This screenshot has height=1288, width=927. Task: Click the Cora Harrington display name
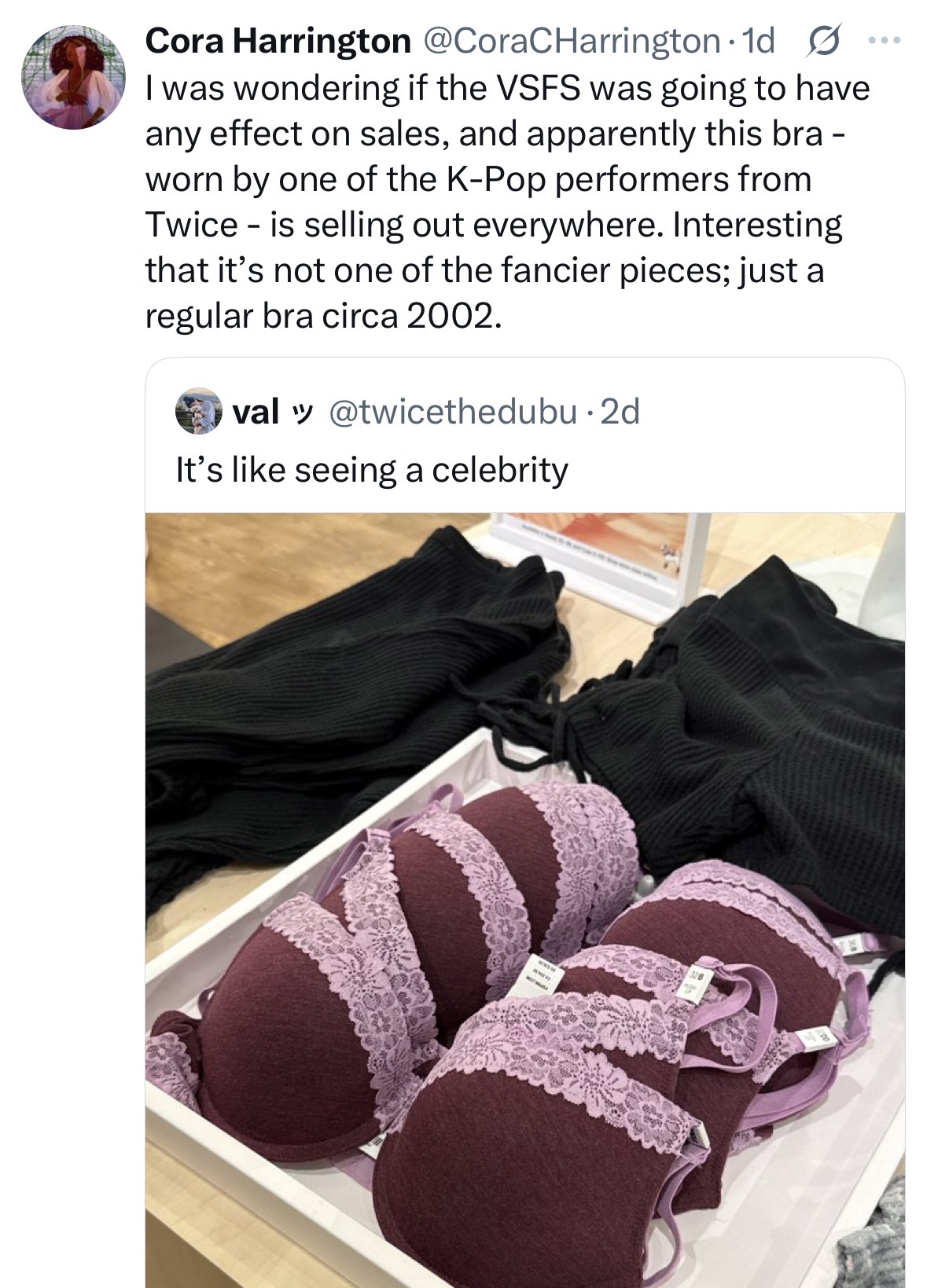(x=278, y=41)
